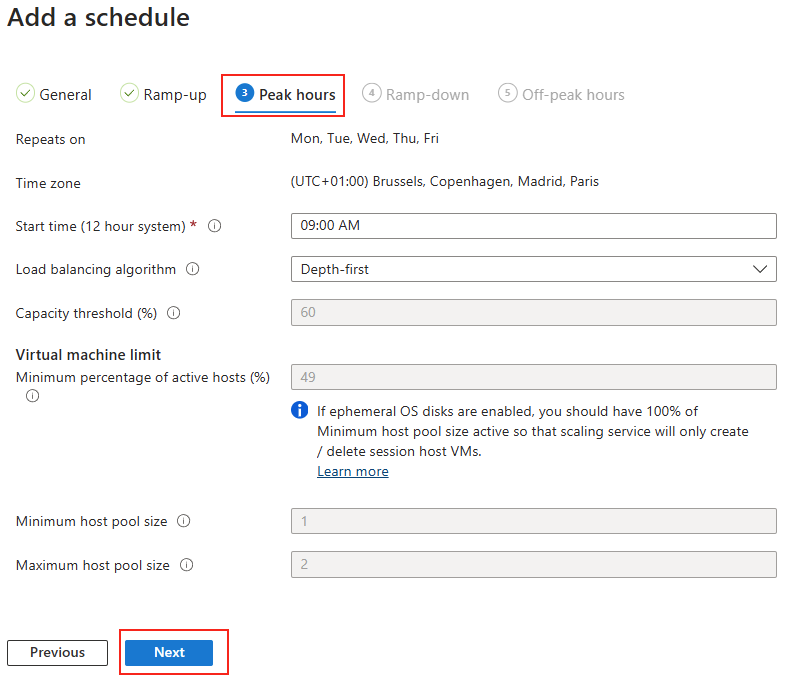Click info icon beside Capacity threshold (%)
Image resolution: width=788 pixels, height=677 pixels.
(173, 313)
